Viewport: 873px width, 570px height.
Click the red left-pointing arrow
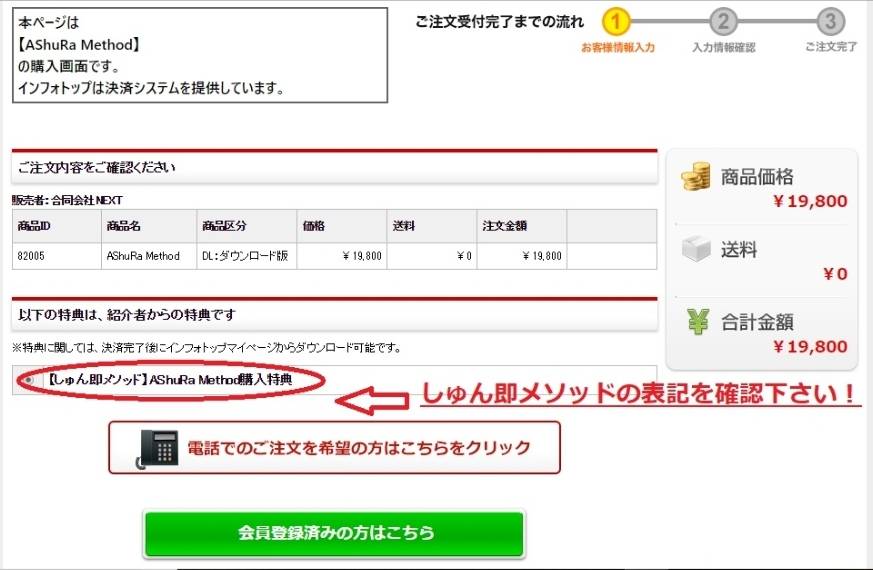370,399
